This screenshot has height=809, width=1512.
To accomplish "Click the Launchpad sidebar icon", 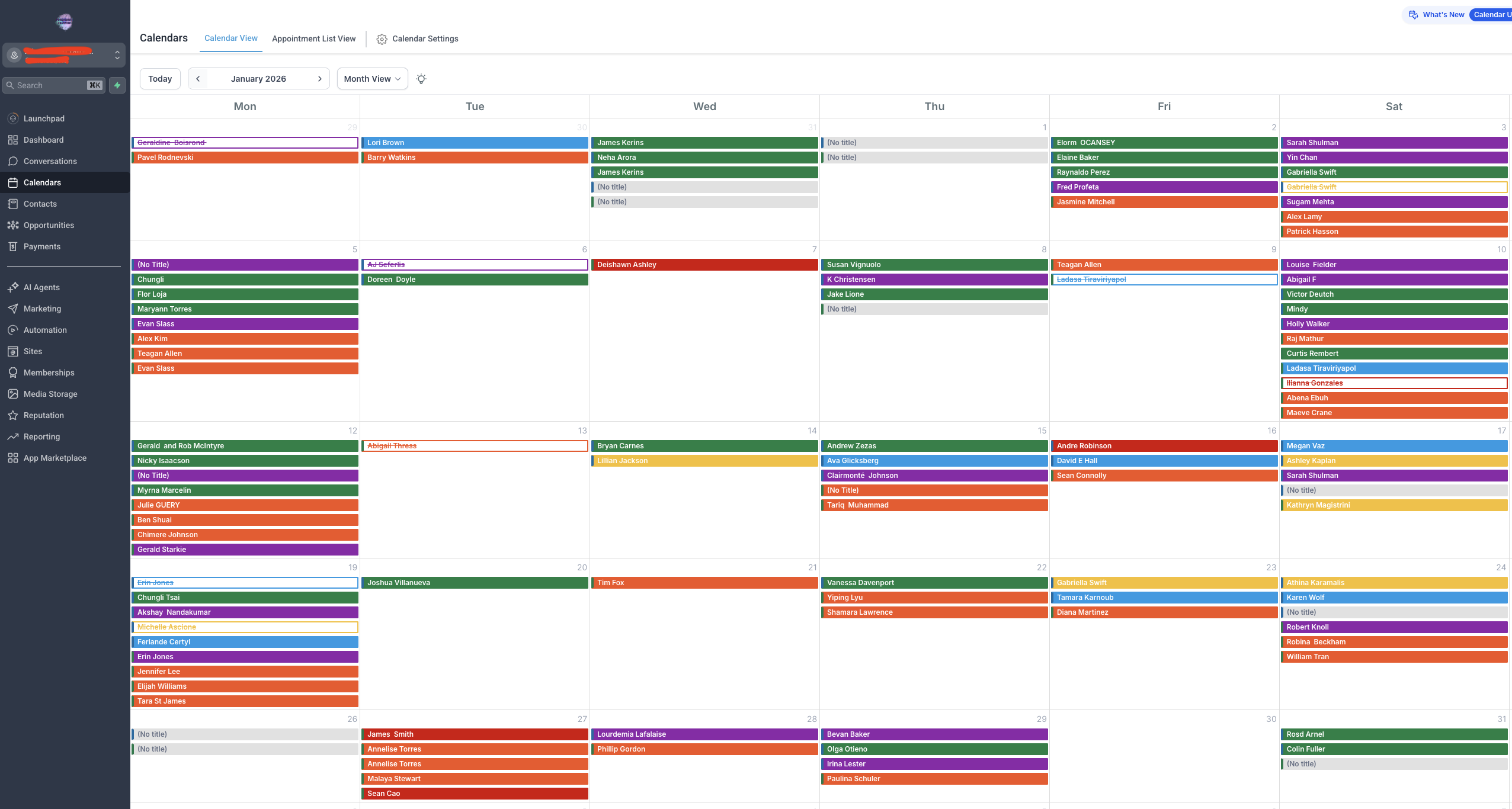I will (13, 118).
